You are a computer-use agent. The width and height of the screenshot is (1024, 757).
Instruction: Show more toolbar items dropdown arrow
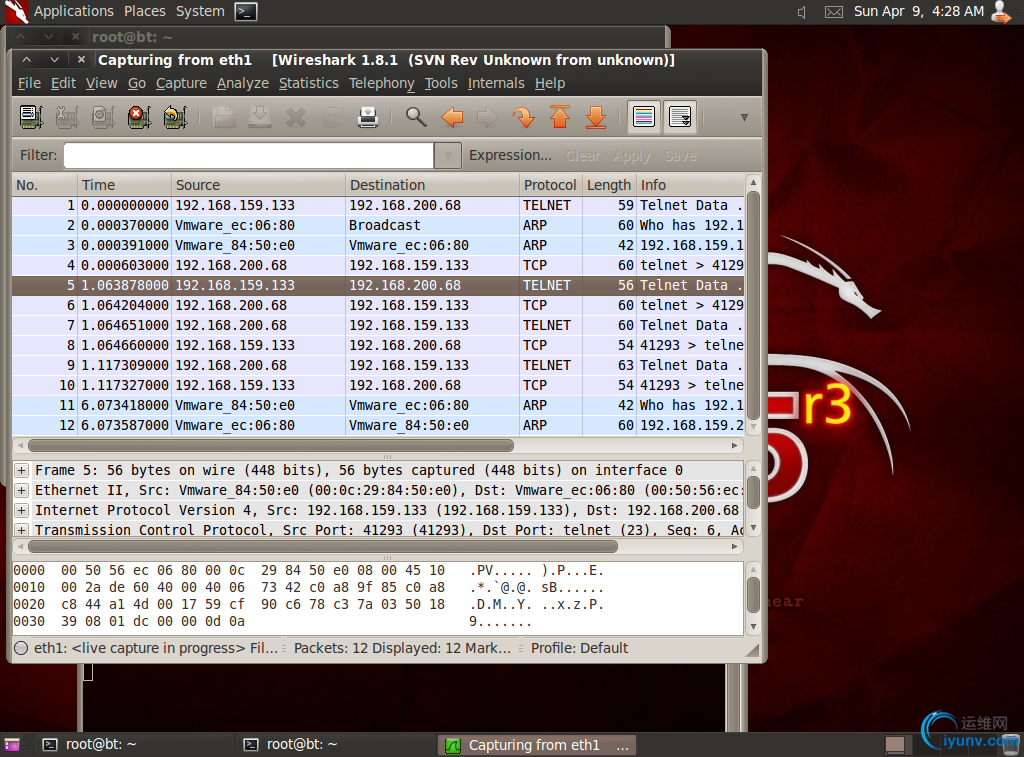pyautogui.click(x=744, y=118)
